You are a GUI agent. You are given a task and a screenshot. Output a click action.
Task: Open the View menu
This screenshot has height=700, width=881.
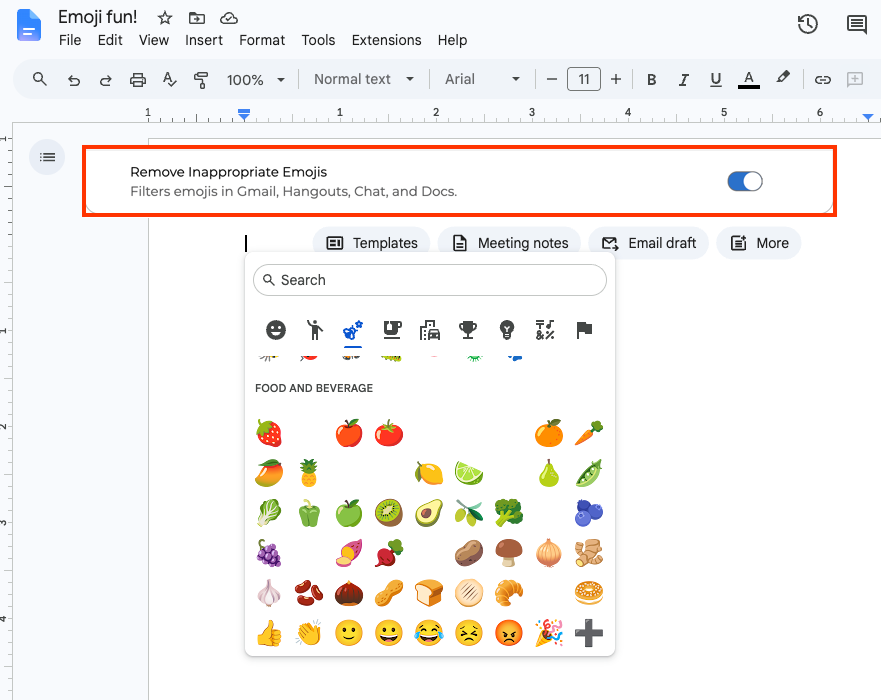154,40
